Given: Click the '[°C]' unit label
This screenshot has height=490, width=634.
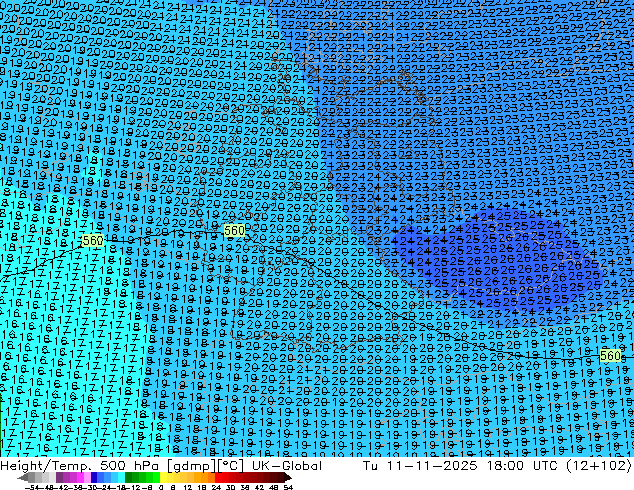Looking at the screenshot, I should [x=230, y=466].
